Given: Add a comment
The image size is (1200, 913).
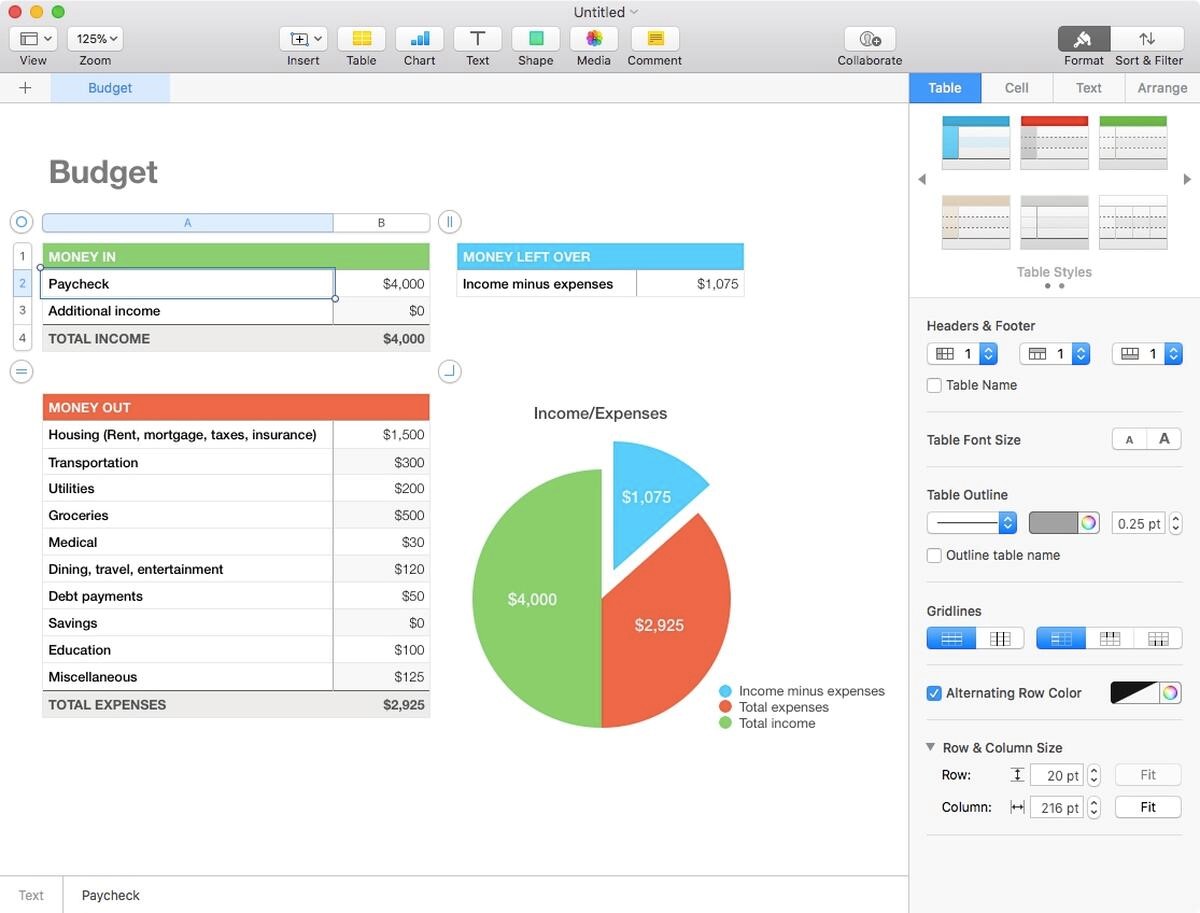Looking at the screenshot, I should 654,40.
